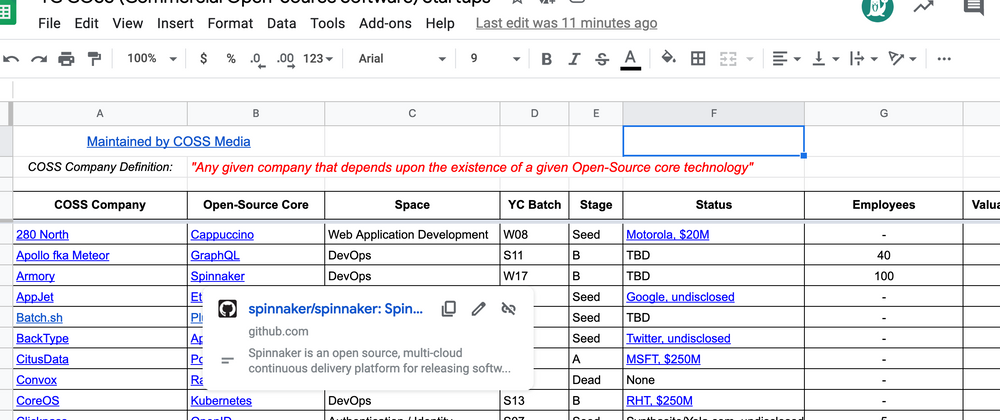Open 'MSFT, $250M' status link

pos(663,359)
